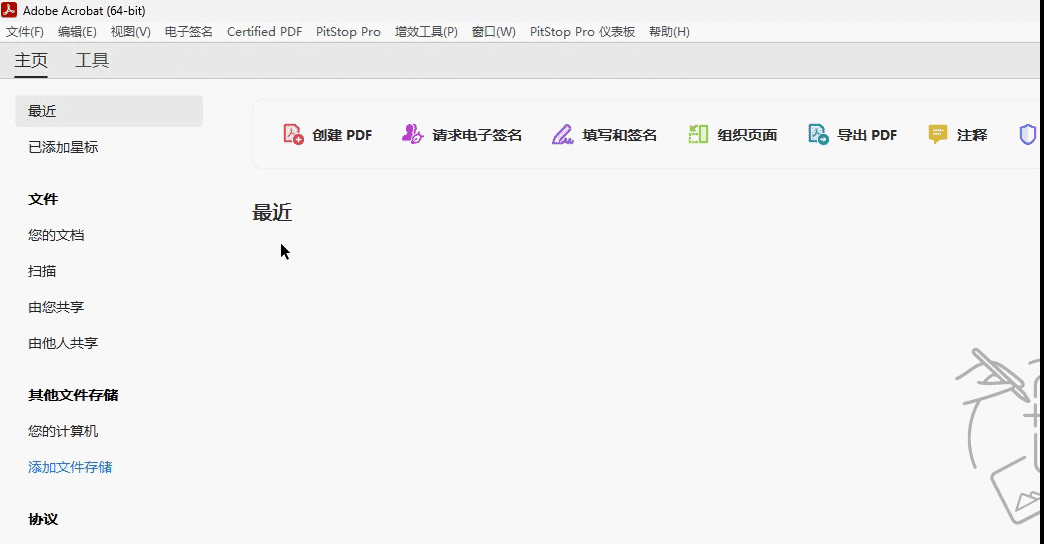The height and width of the screenshot is (544, 1044).
Task: Select 最近 in the sidebar
Action: coord(109,111)
